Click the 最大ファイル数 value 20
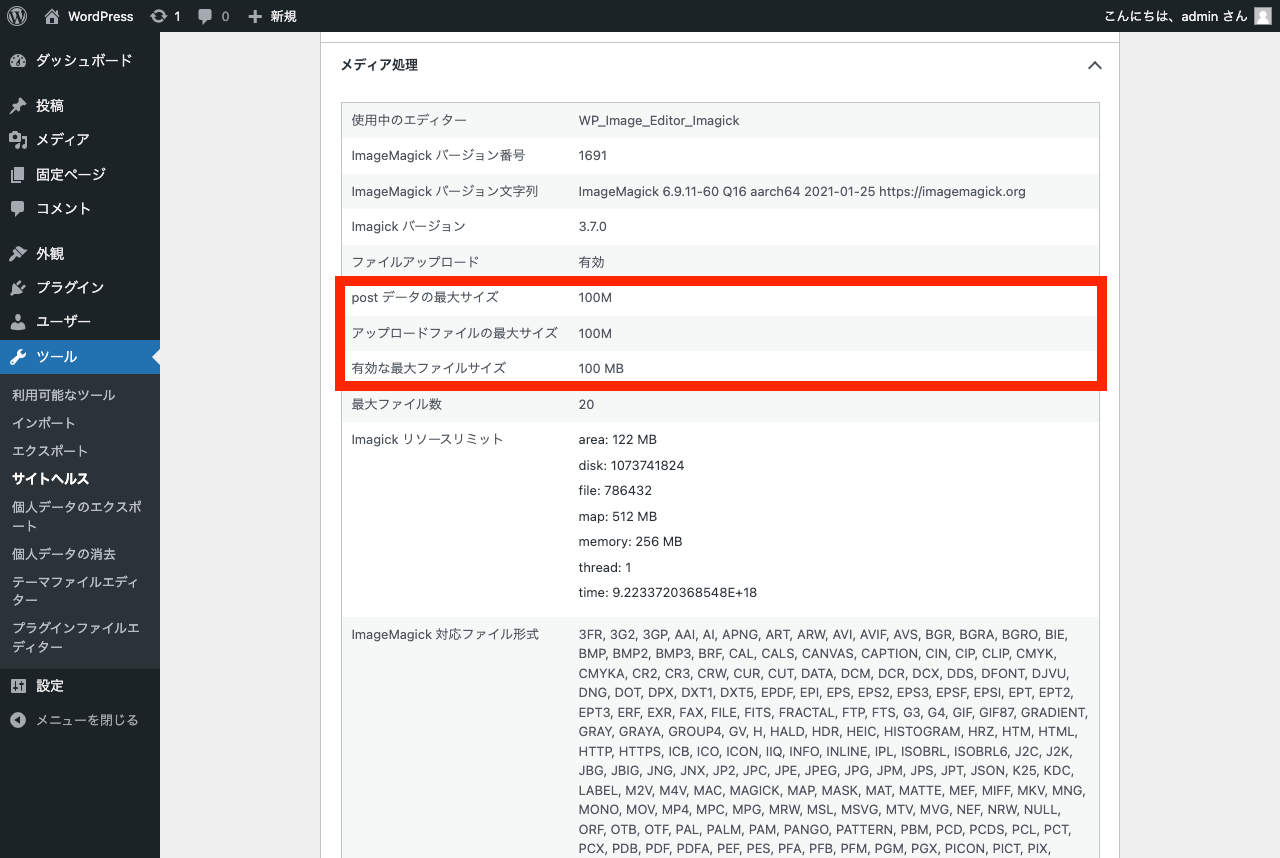Image resolution: width=1280 pixels, height=858 pixels. [x=586, y=404]
